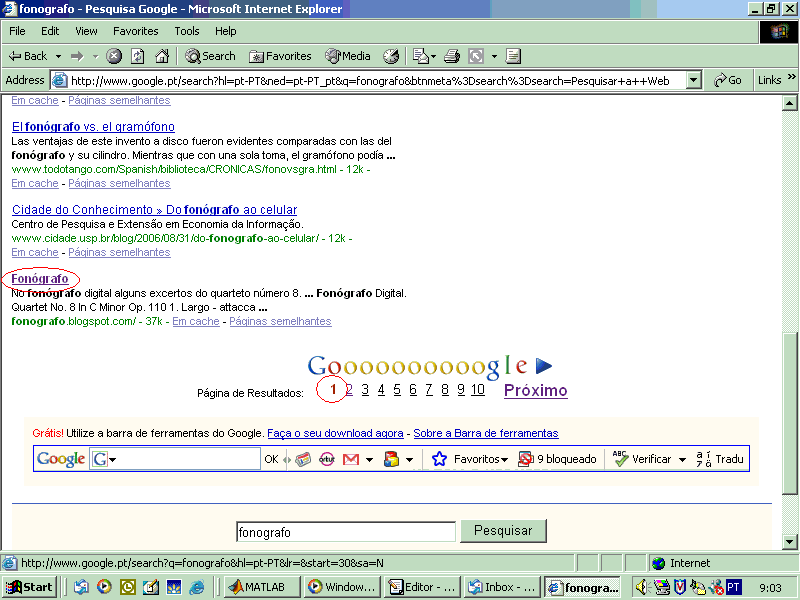The image size is (800, 600).
Task: Click the antivirus shield tray icon
Action: tap(680, 587)
